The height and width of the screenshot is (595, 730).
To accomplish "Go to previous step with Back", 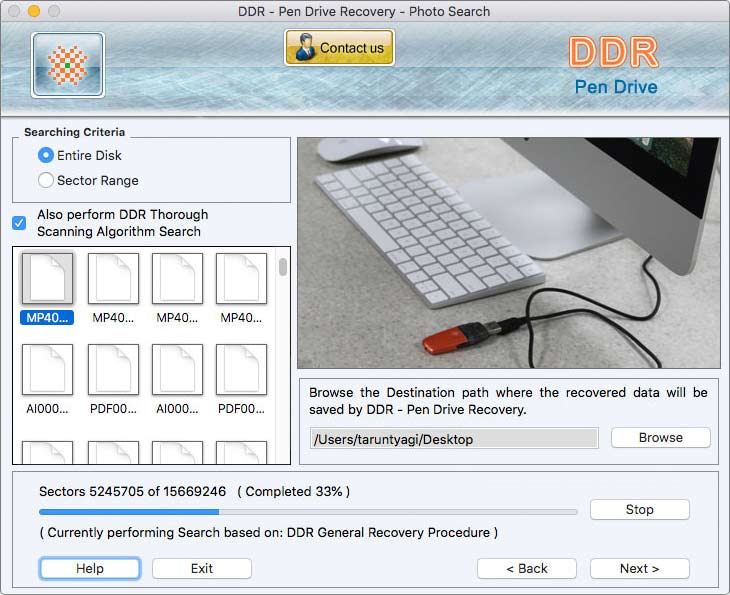I will [527, 568].
